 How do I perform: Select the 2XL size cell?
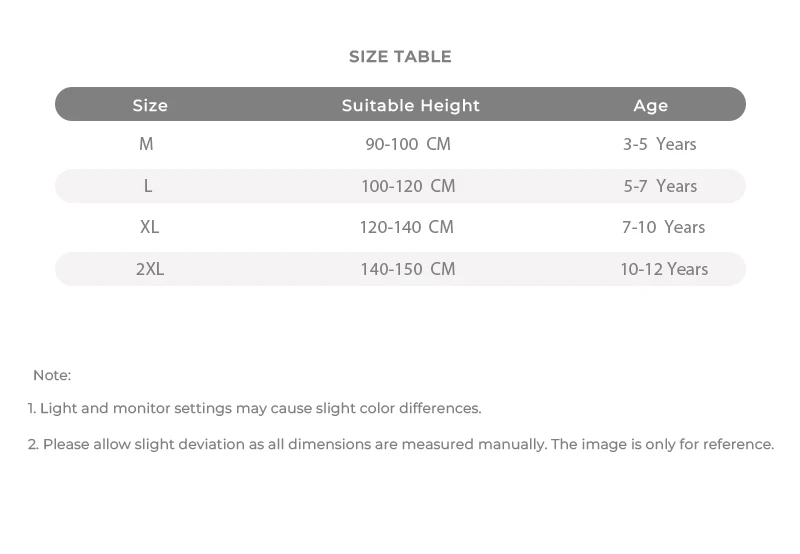150,269
